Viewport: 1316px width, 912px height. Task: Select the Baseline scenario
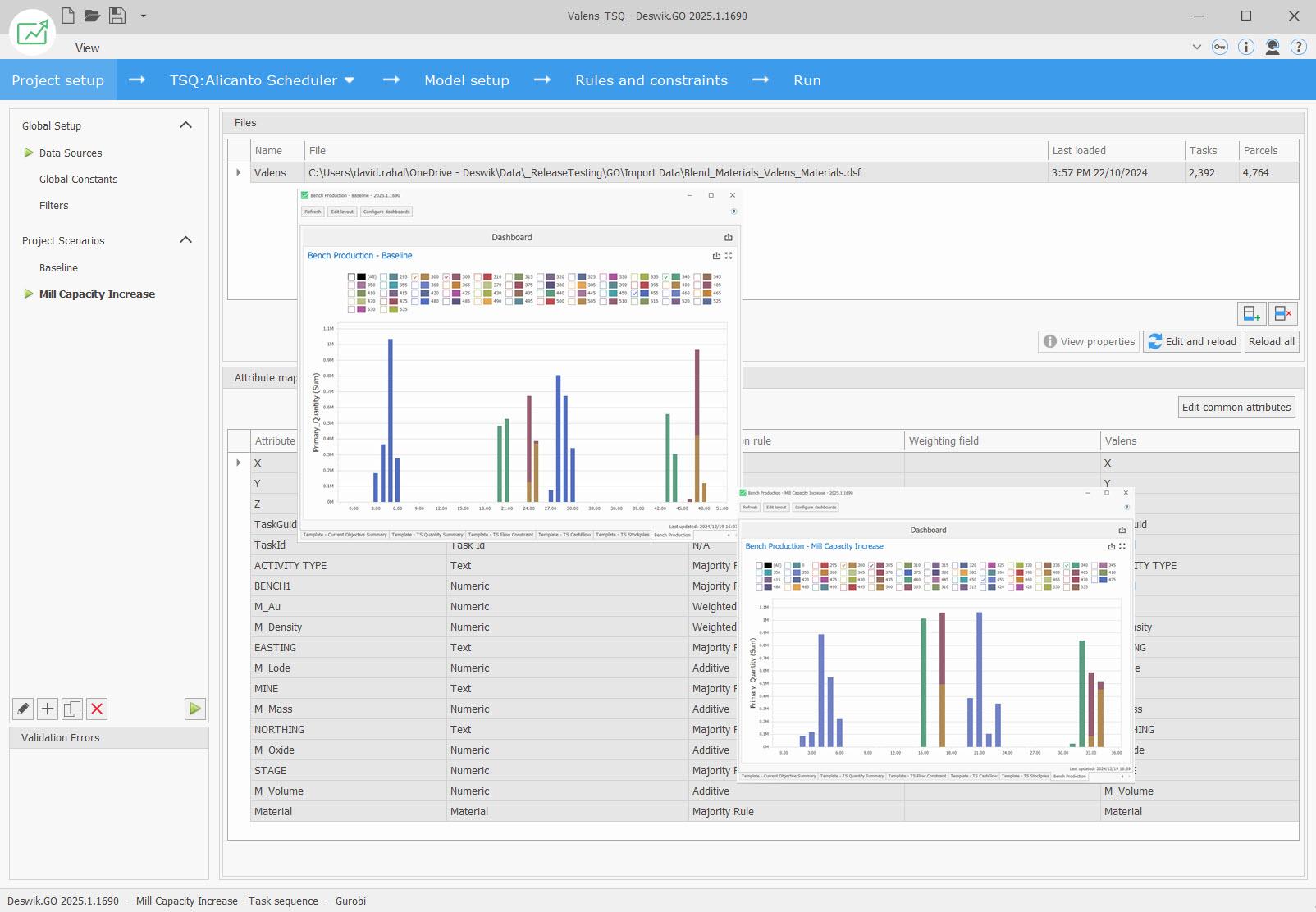click(59, 268)
